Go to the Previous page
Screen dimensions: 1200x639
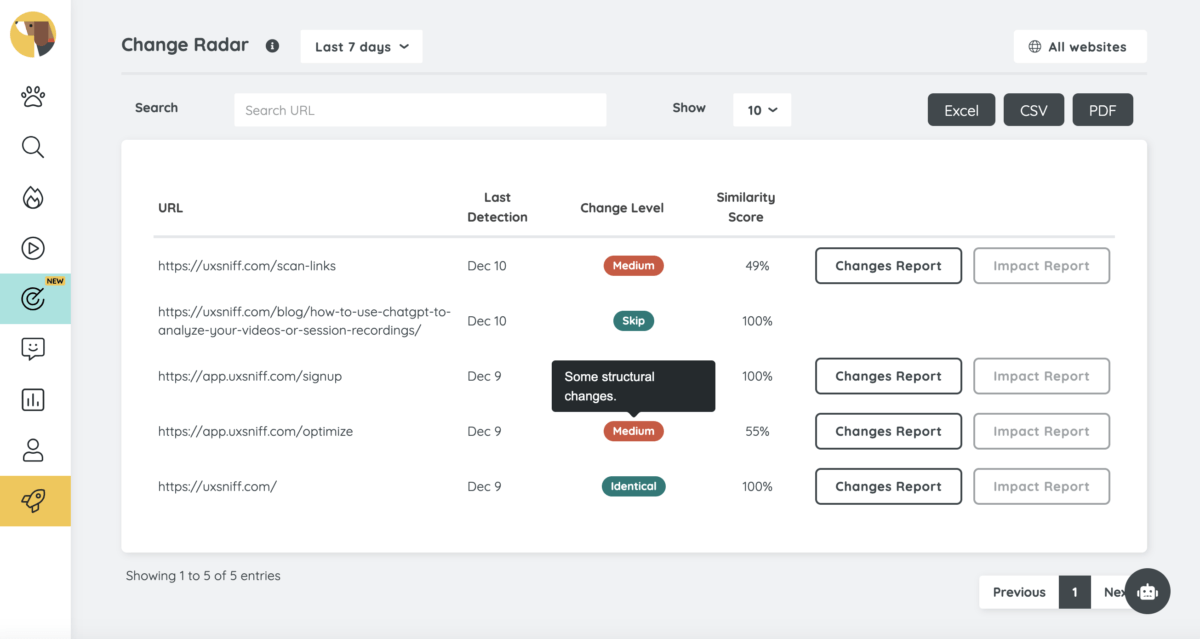1018,592
